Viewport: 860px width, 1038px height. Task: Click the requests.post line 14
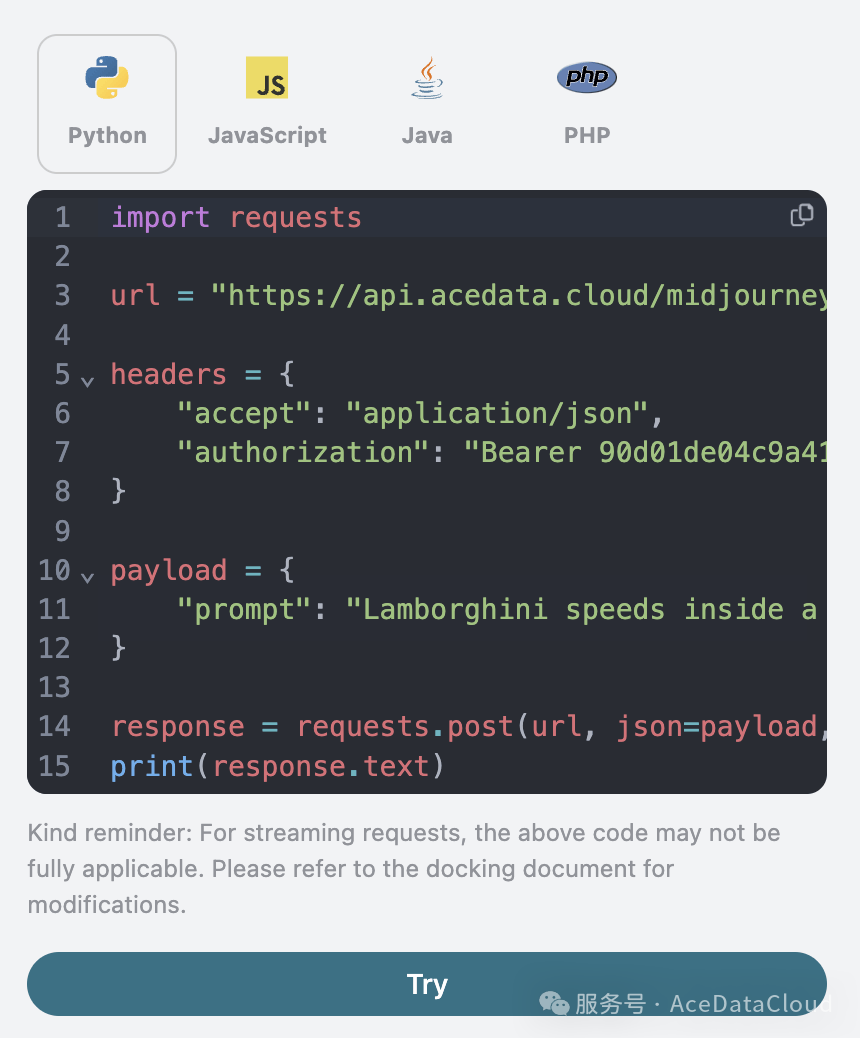(x=469, y=727)
